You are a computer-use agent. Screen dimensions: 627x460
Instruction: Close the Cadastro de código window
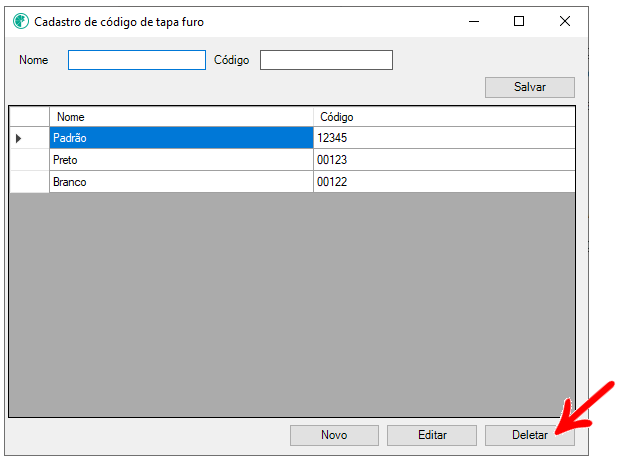click(565, 21)
